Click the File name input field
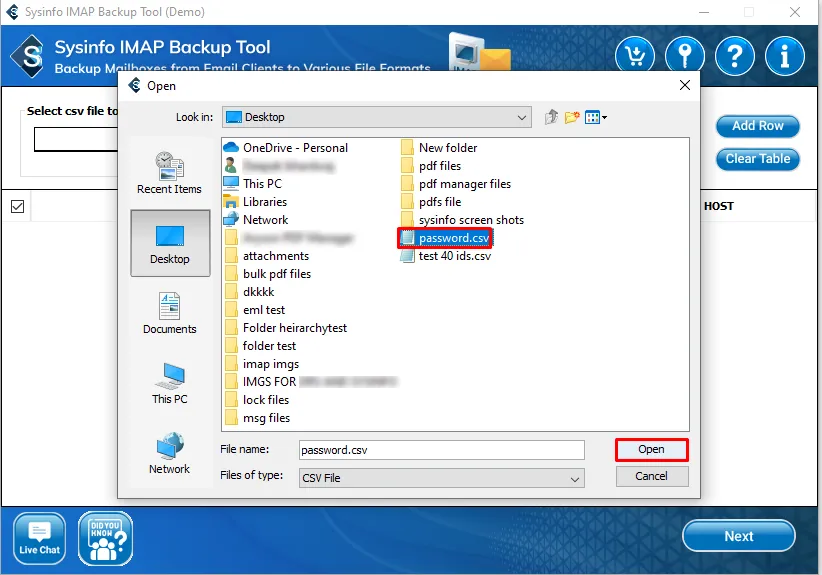This screenshot has width=822, height=575. tap(442, 450)
